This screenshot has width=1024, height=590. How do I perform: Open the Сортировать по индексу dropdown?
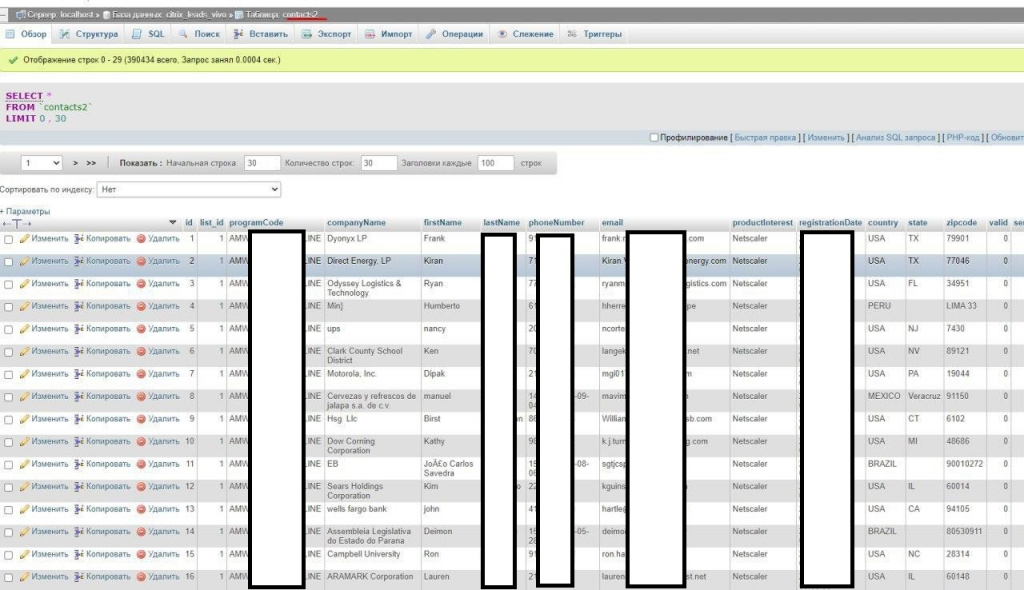click(189, 189)
